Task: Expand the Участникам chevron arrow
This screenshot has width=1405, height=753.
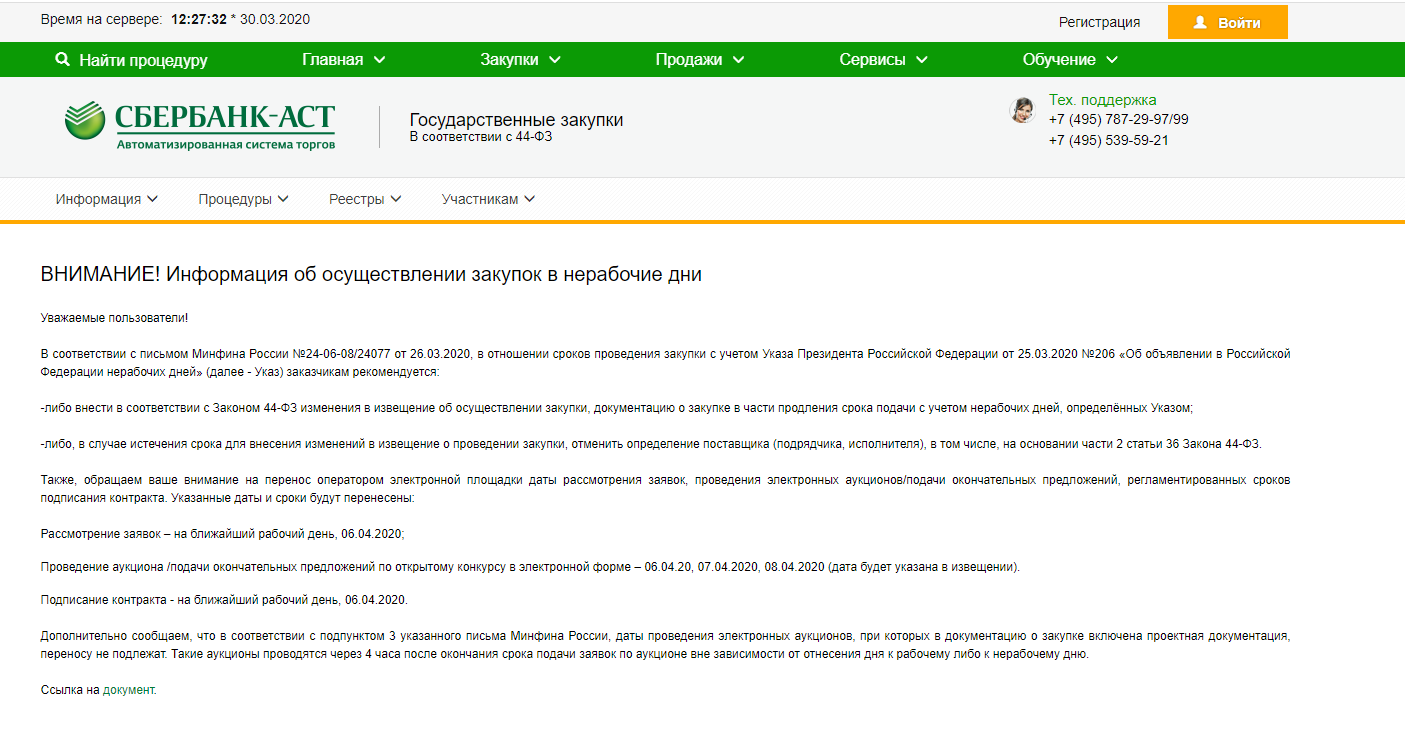Action: coord(530,199)
